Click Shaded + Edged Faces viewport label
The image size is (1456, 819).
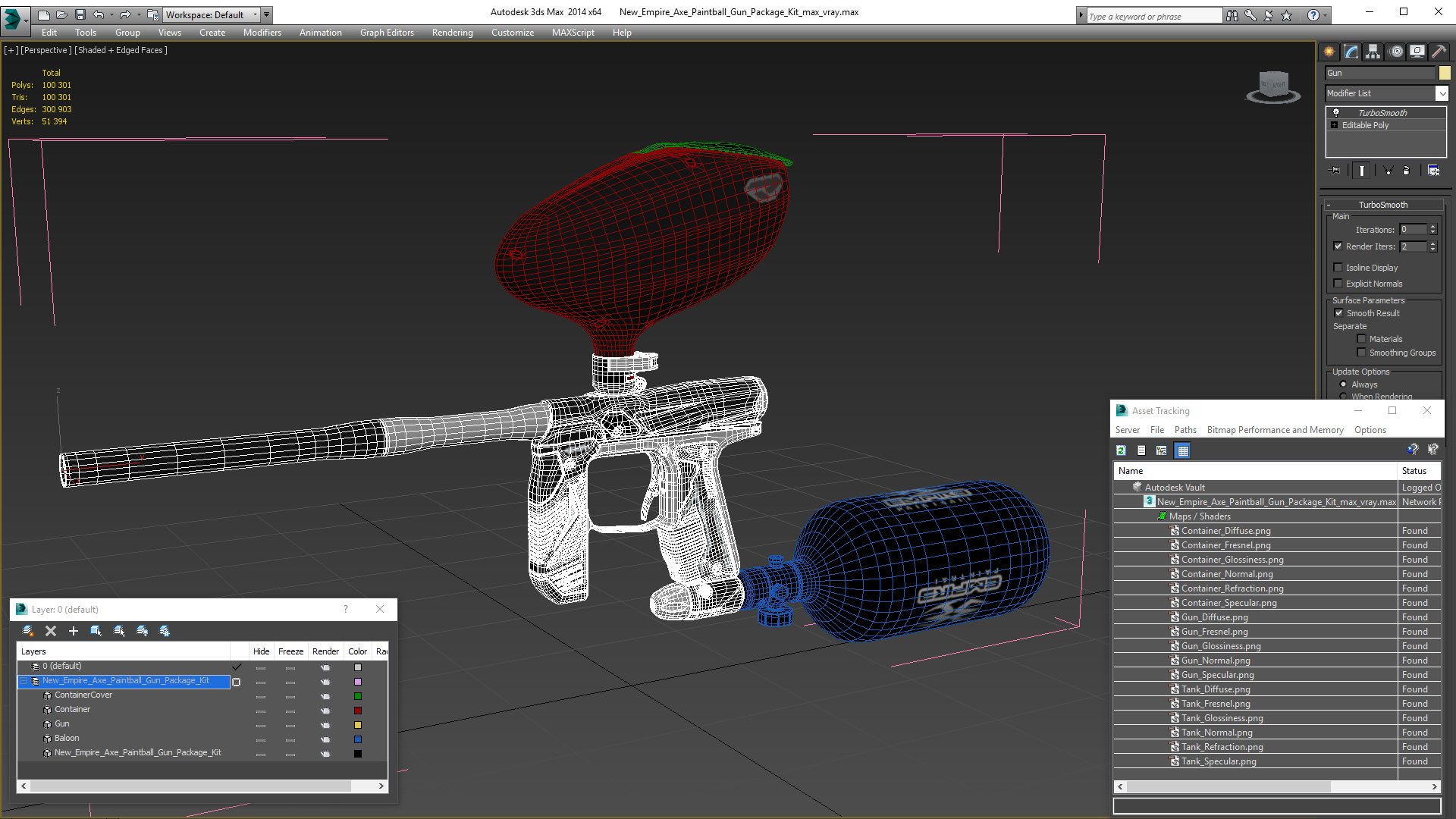(x=121, y=50)
